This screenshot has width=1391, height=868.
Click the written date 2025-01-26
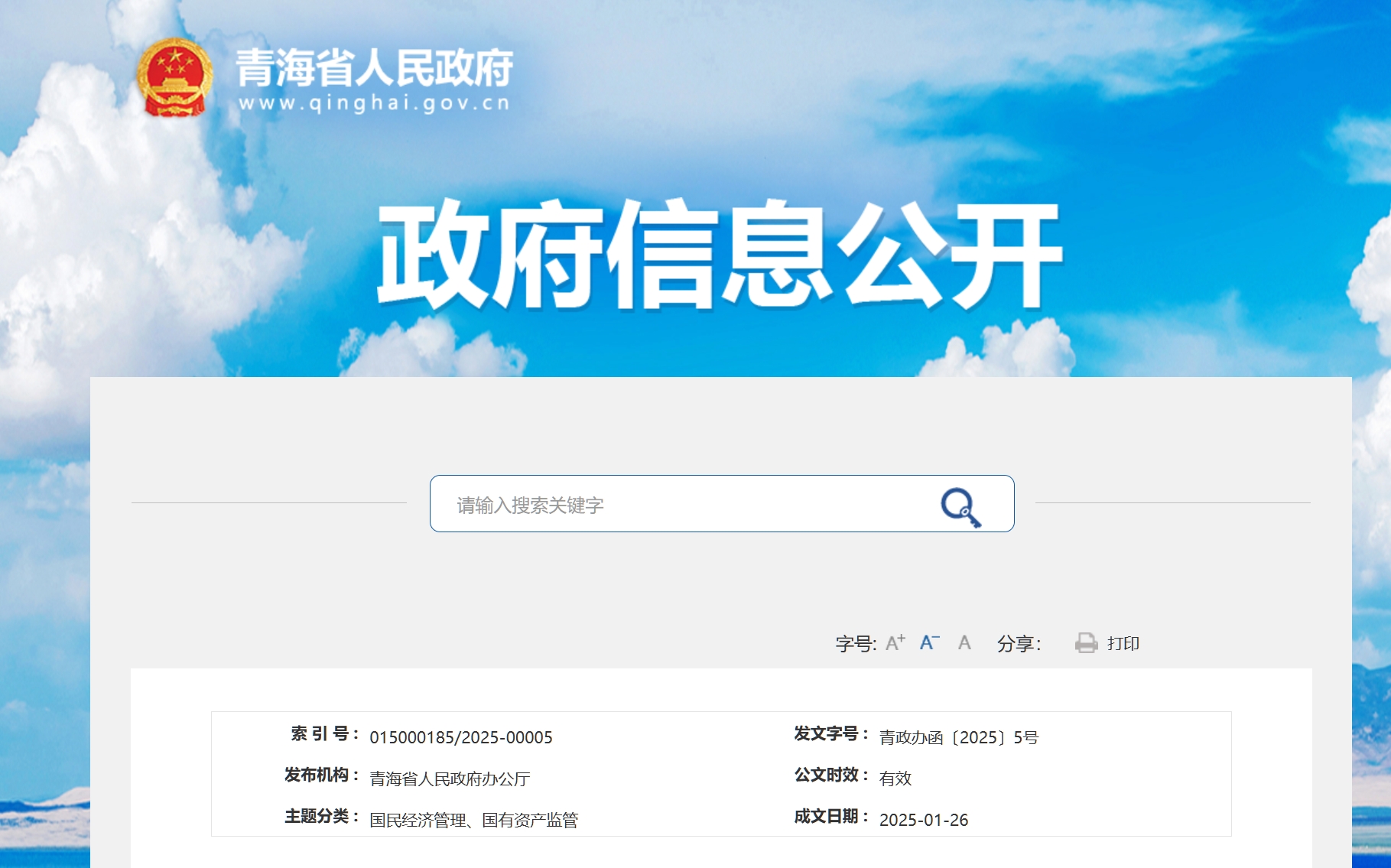(x=923, y=820)
